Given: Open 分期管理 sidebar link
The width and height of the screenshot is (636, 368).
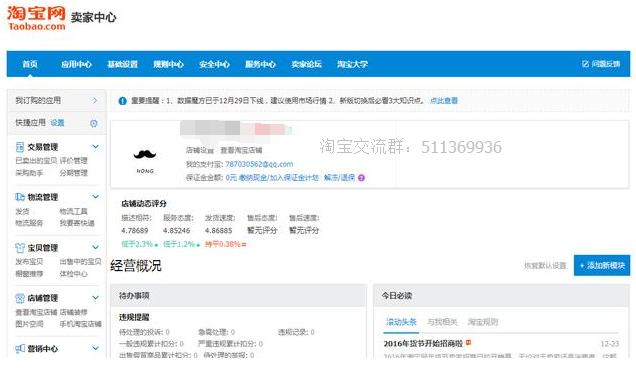Looking at the screenshot, I should [x=73, y=173].
